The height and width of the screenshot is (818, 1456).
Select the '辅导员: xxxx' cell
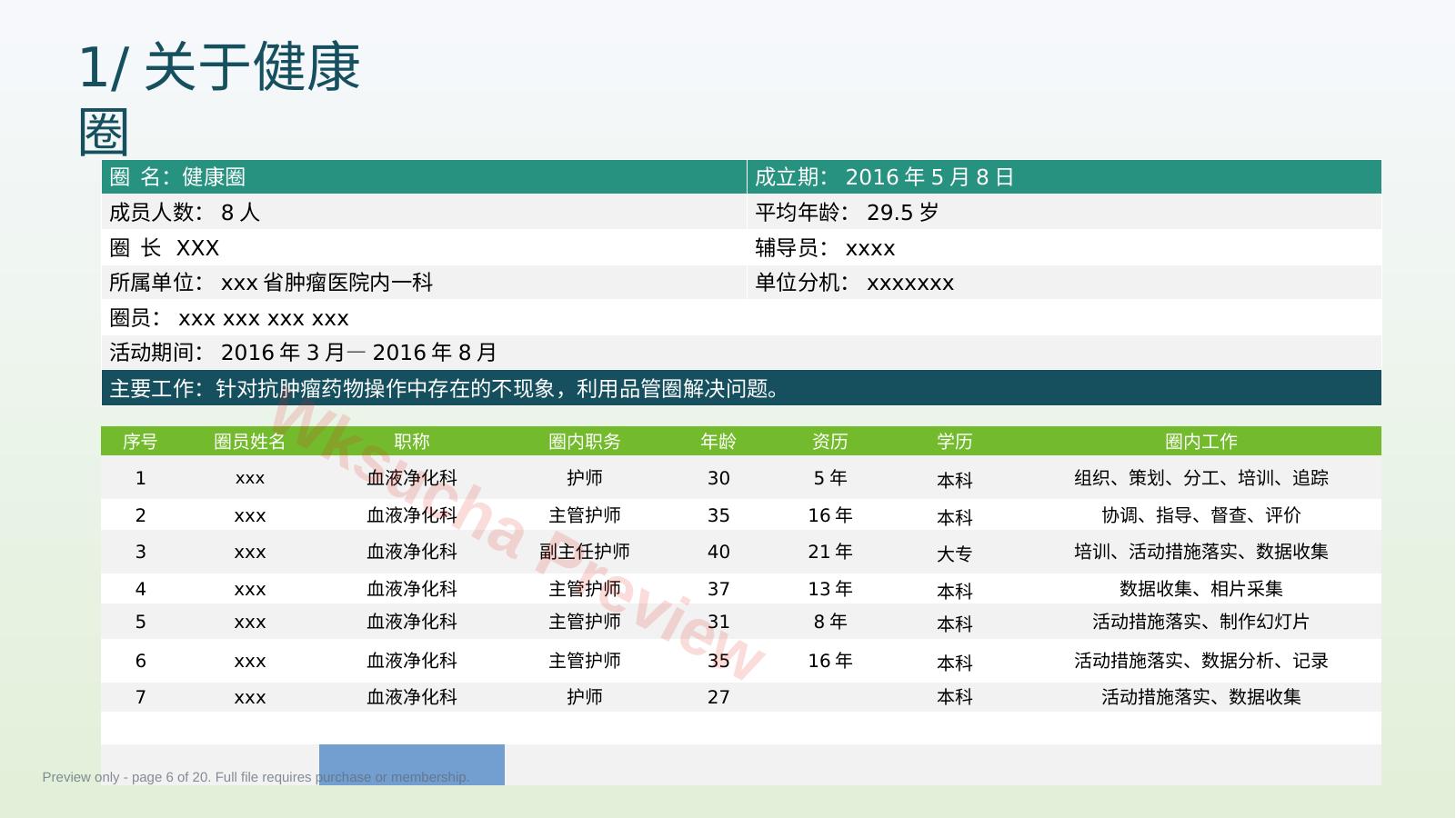(x=1064, y=247)
